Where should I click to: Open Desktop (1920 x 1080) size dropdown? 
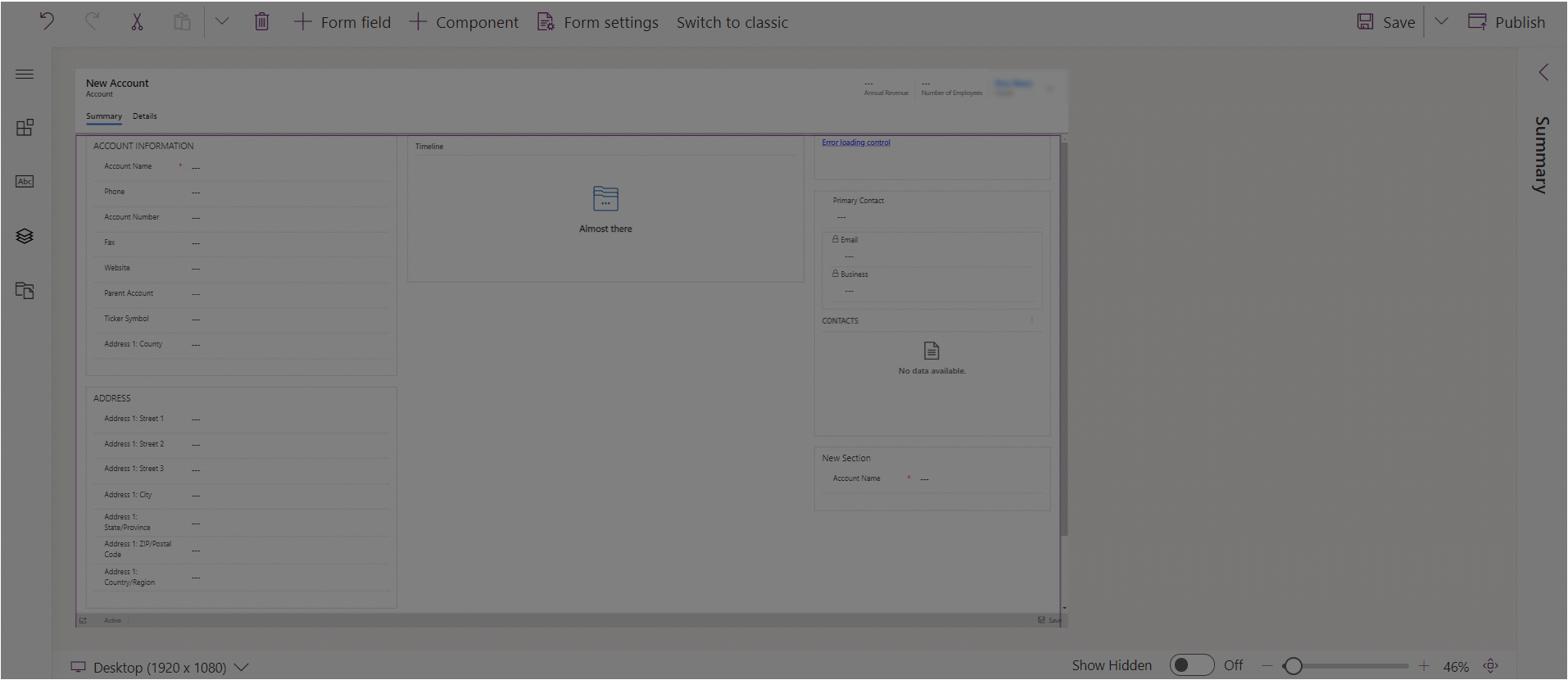(160, 668)
